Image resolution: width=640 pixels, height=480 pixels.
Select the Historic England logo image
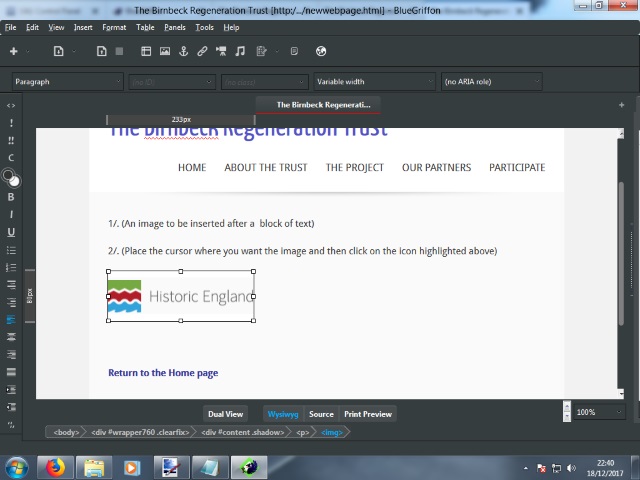tap(181, 296)
